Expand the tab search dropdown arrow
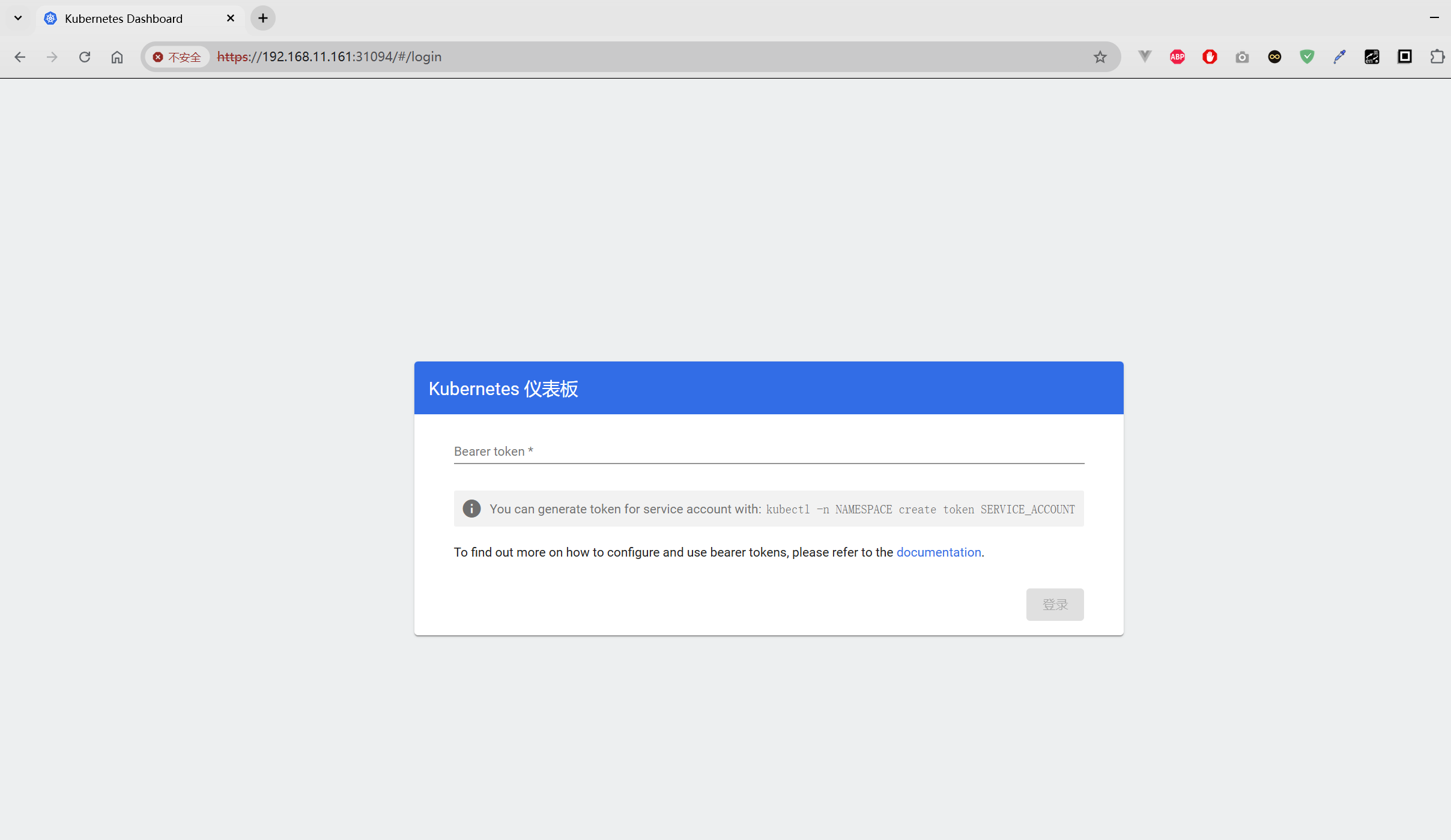 [18, 18]
